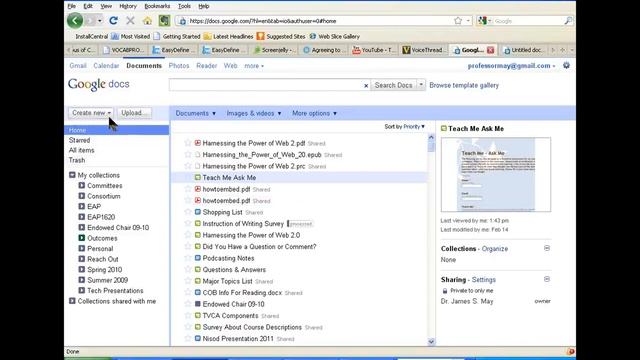Star Questions & Answers item
640x360 pixels.
[x=188, y=269]
